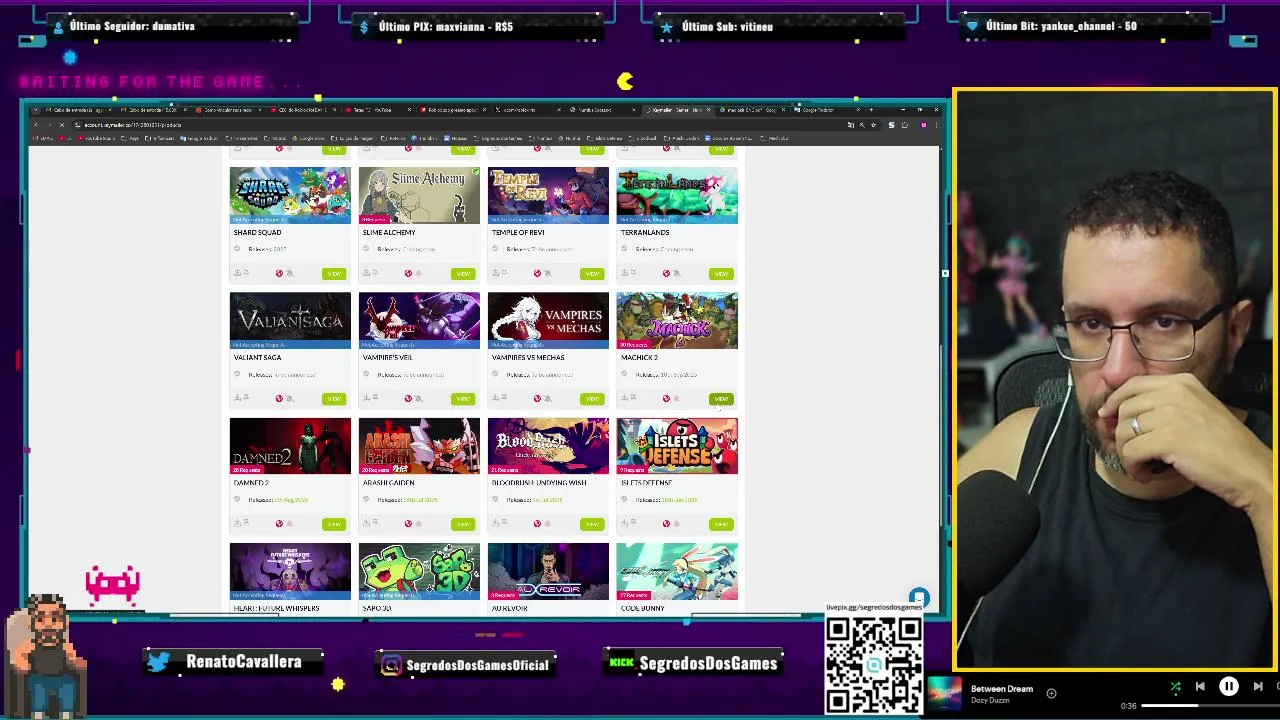Click VIEW on the Temple of Revi card
The image size is (1280, 720).
592,274
